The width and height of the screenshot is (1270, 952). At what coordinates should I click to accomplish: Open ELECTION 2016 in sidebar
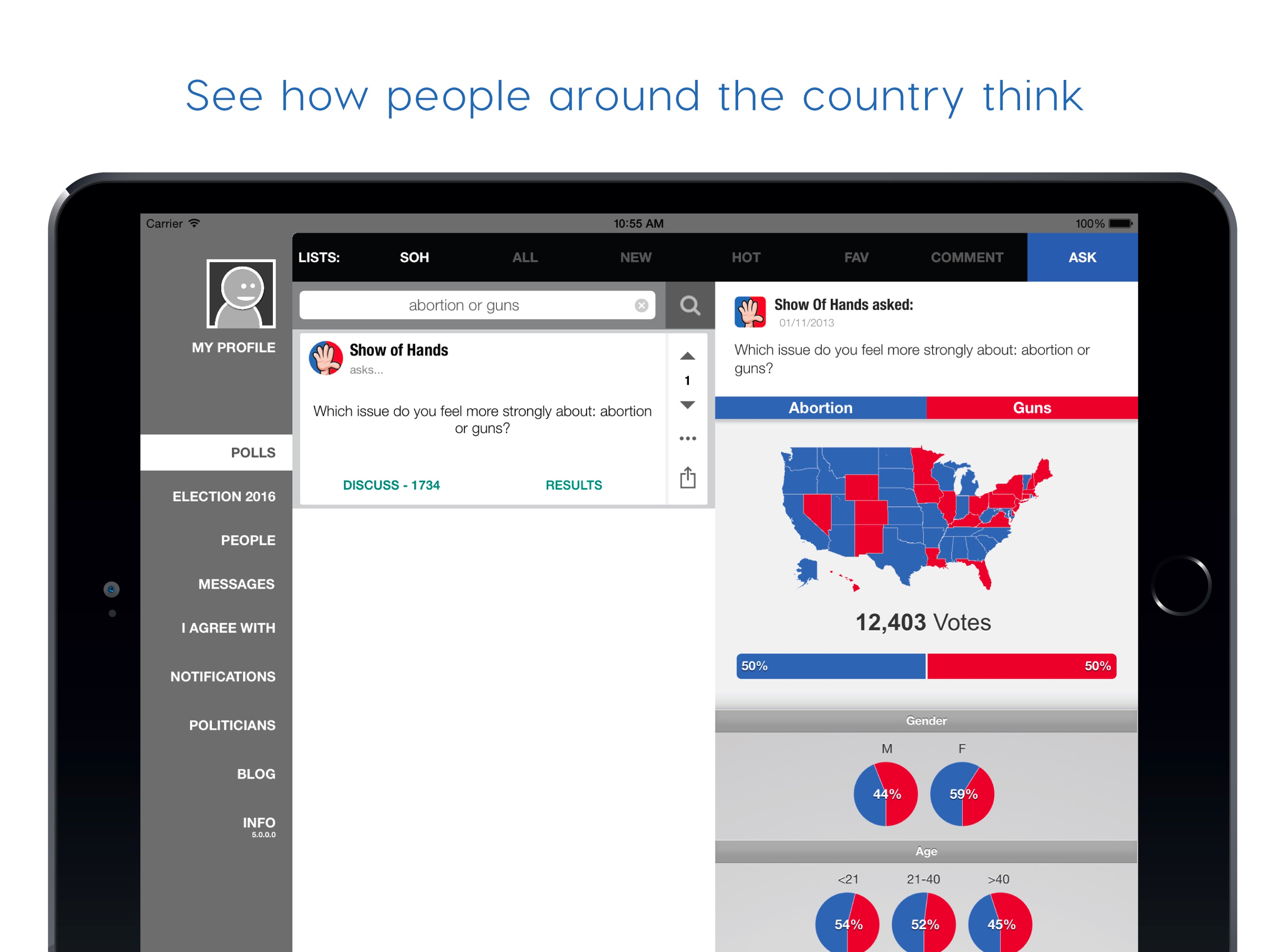click(224, 496)
